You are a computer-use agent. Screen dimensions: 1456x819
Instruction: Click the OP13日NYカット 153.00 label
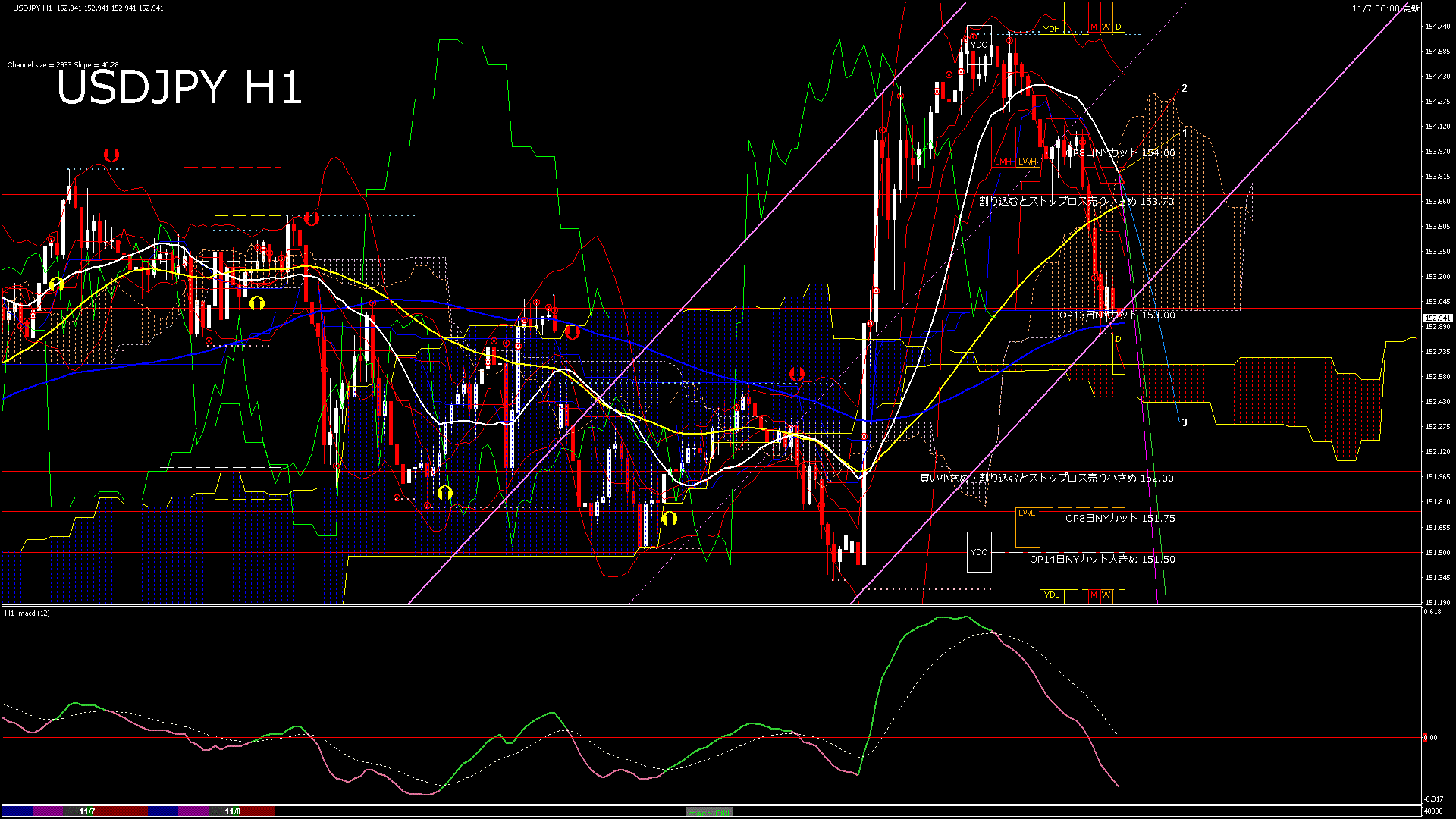coord(1116,315)
